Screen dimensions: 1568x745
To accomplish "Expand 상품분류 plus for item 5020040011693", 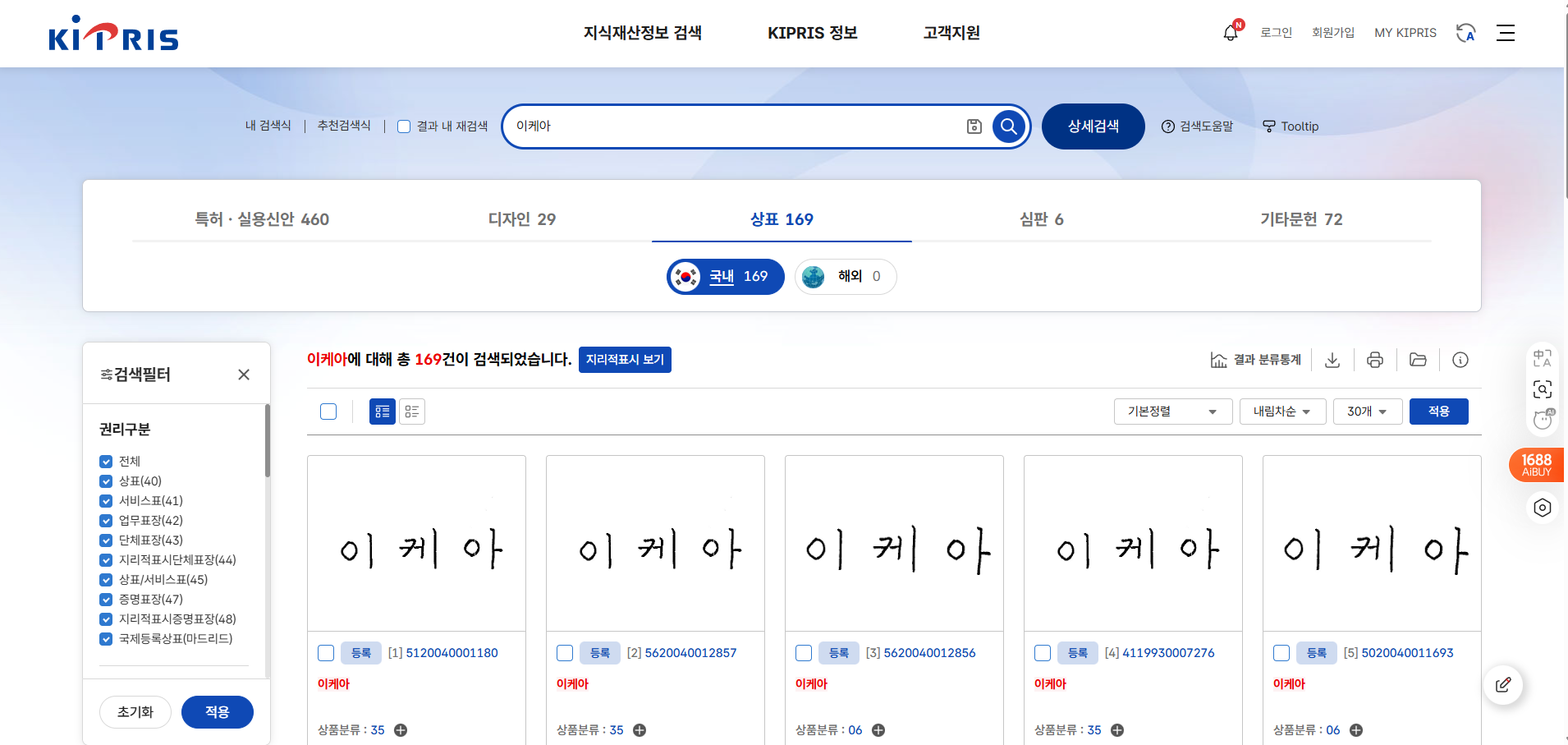I will (x=1356, y=730).
